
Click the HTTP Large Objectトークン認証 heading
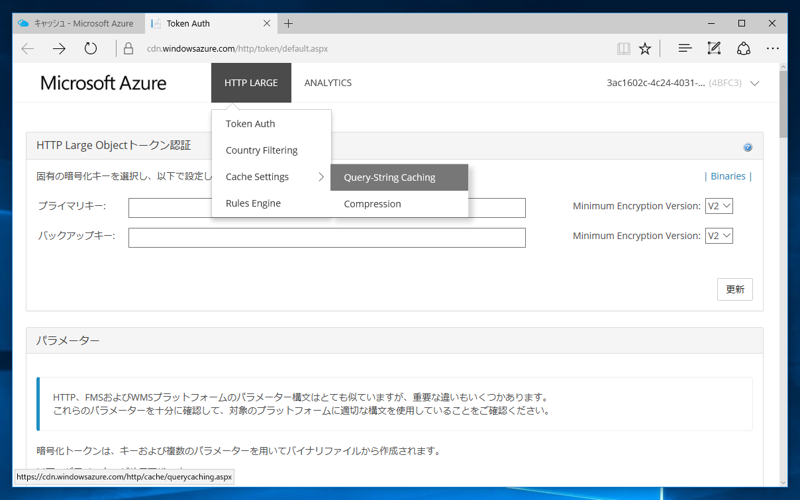pyautogui.click(x=113, y=145)
